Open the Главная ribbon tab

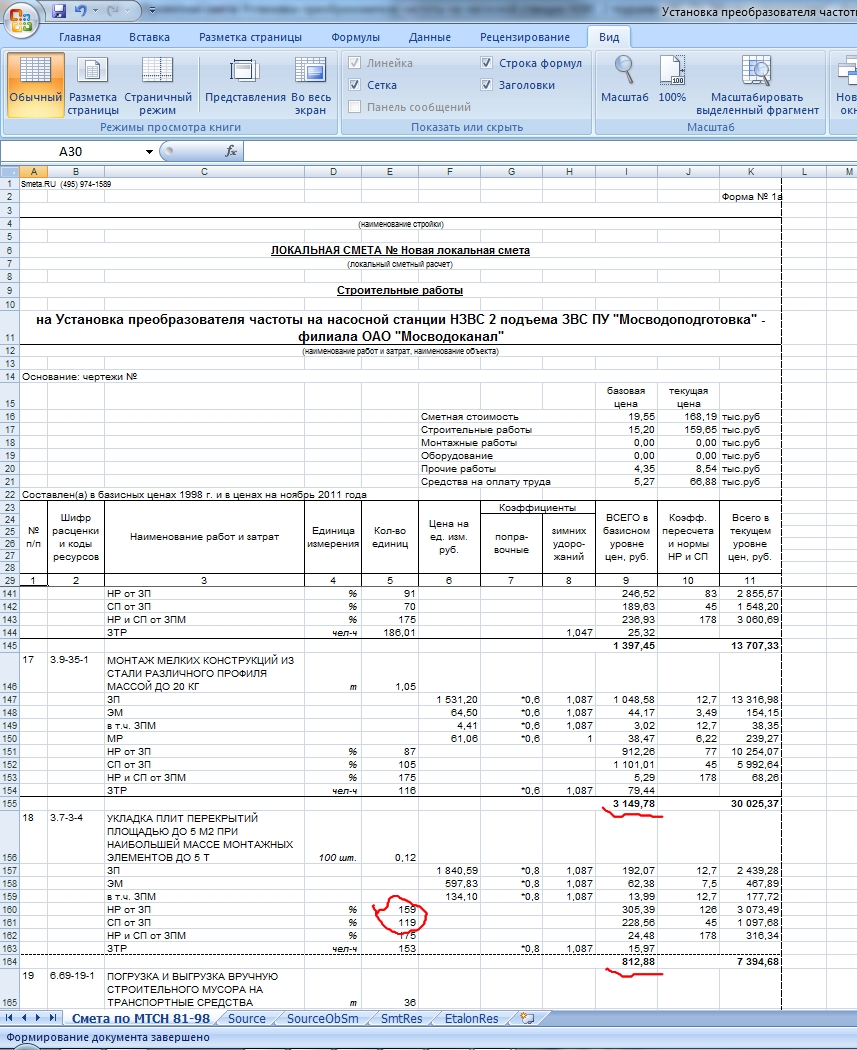(80, 38)
